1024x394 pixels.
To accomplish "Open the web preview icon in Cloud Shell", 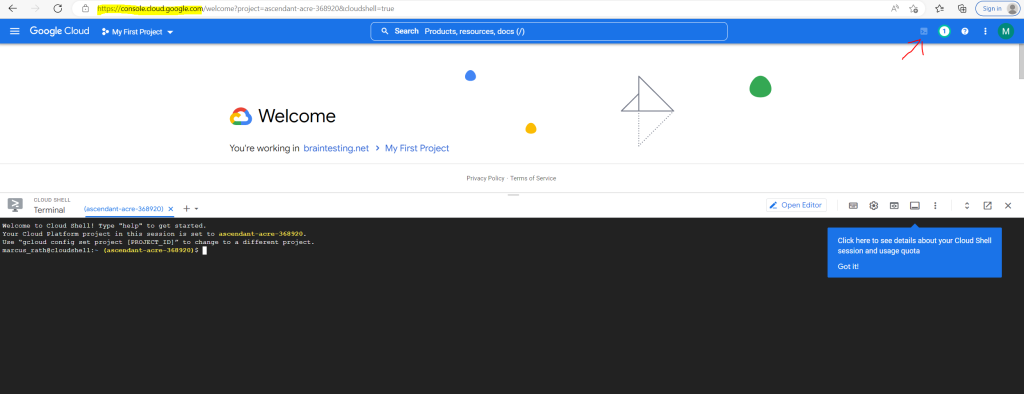I will (894, 205).
